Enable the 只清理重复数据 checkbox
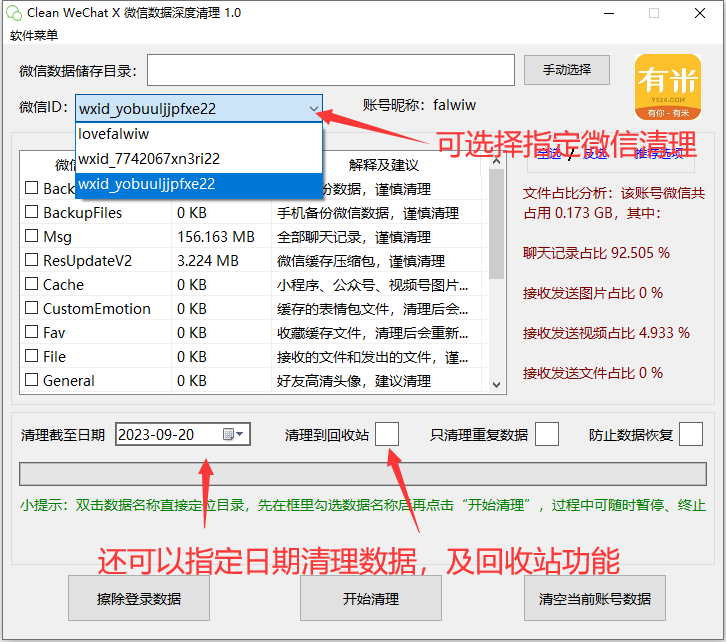This screenshot has width=726, height=642. click(547, 434)
